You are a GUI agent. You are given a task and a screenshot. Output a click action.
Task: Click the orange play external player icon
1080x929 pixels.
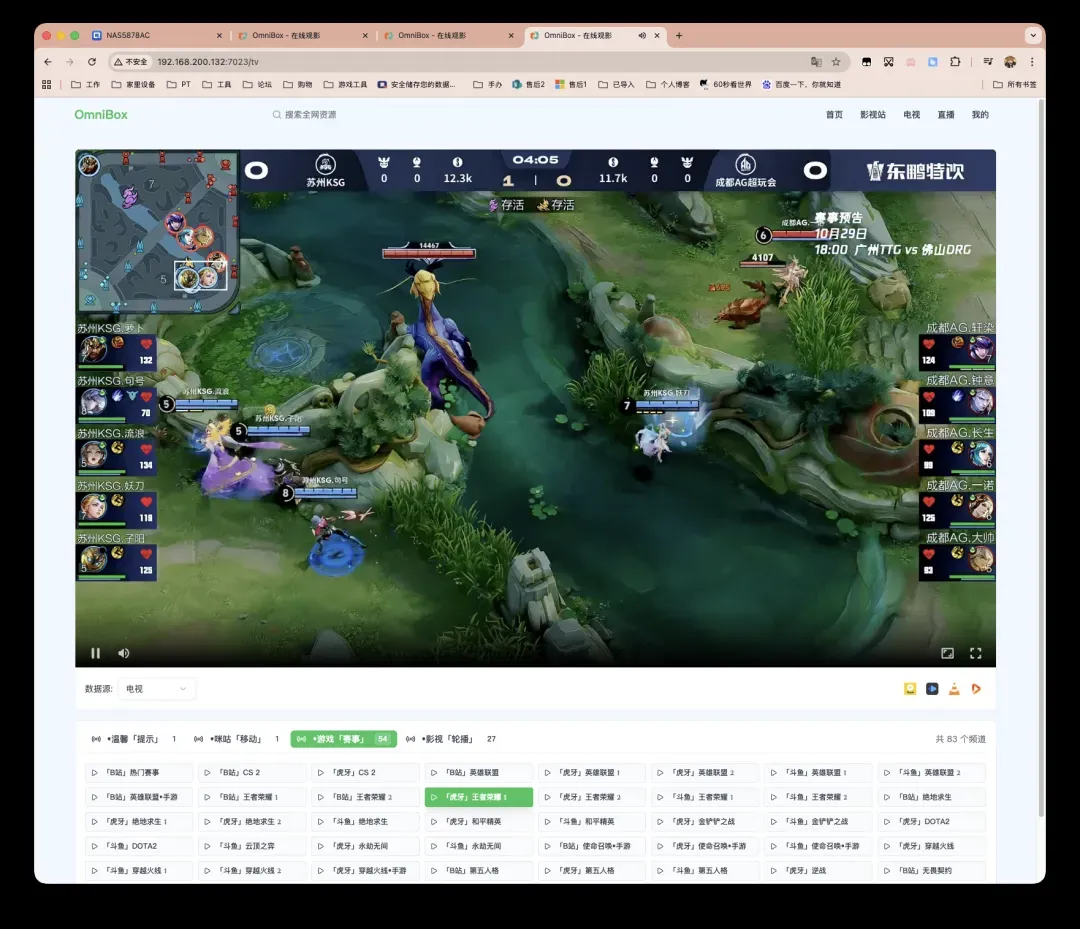pyautogui.click(x=976, y=689)
